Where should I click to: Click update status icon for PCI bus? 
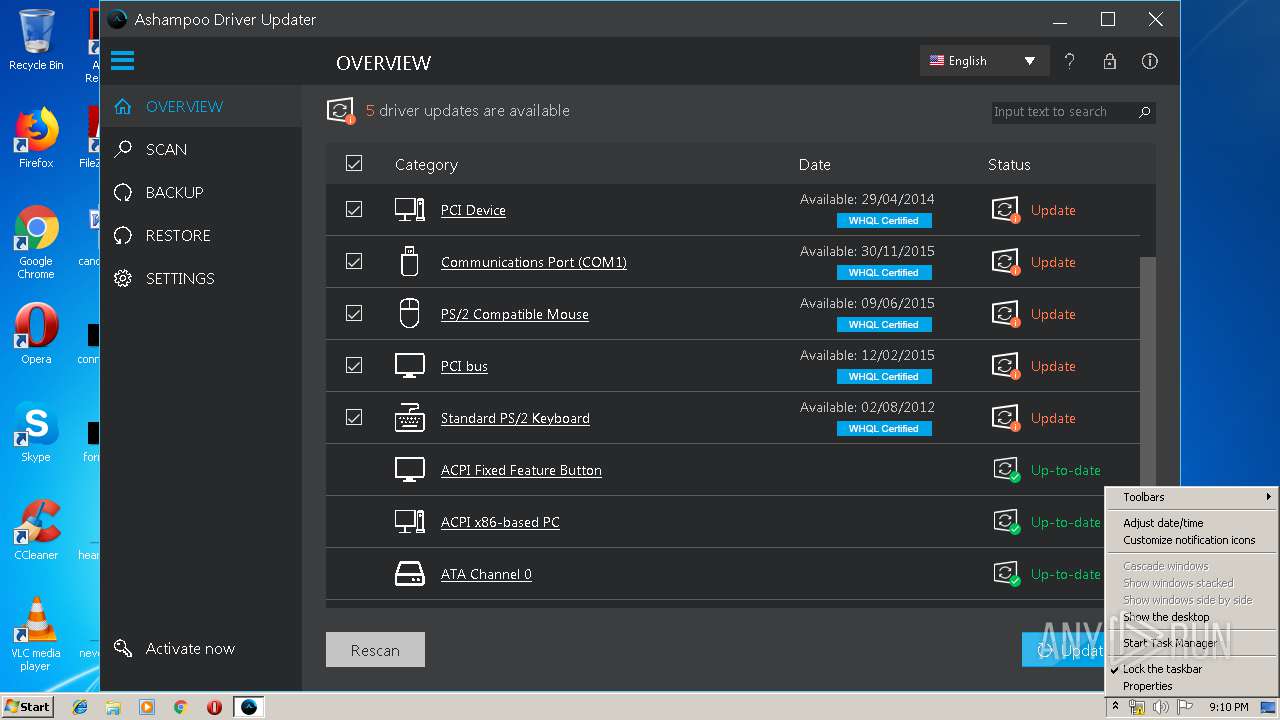[1006, 366]
